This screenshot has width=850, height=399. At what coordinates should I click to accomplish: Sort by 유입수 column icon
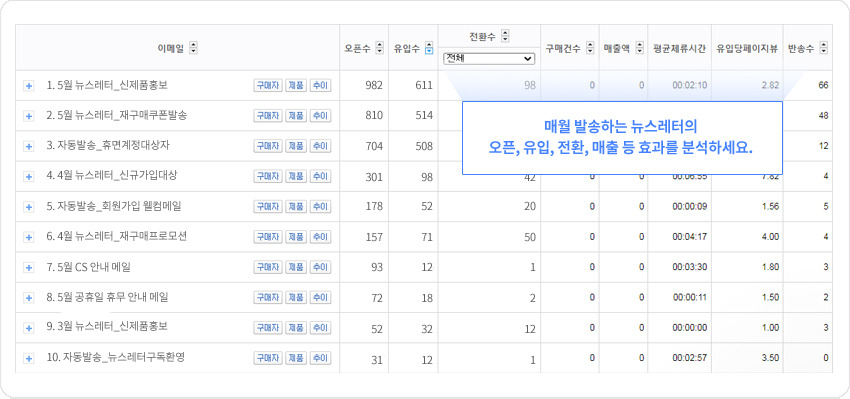click(429, 48)
